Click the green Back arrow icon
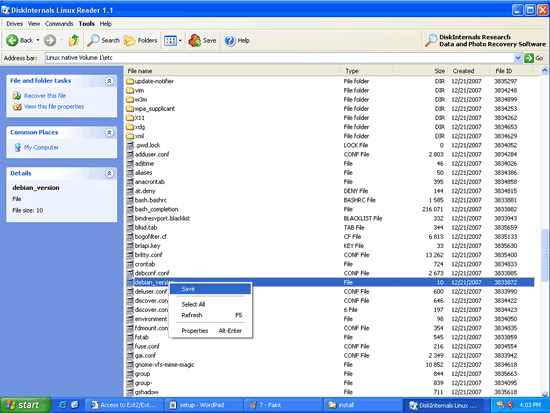This screenshot has height=413, width=550. (x=12, y=40)
